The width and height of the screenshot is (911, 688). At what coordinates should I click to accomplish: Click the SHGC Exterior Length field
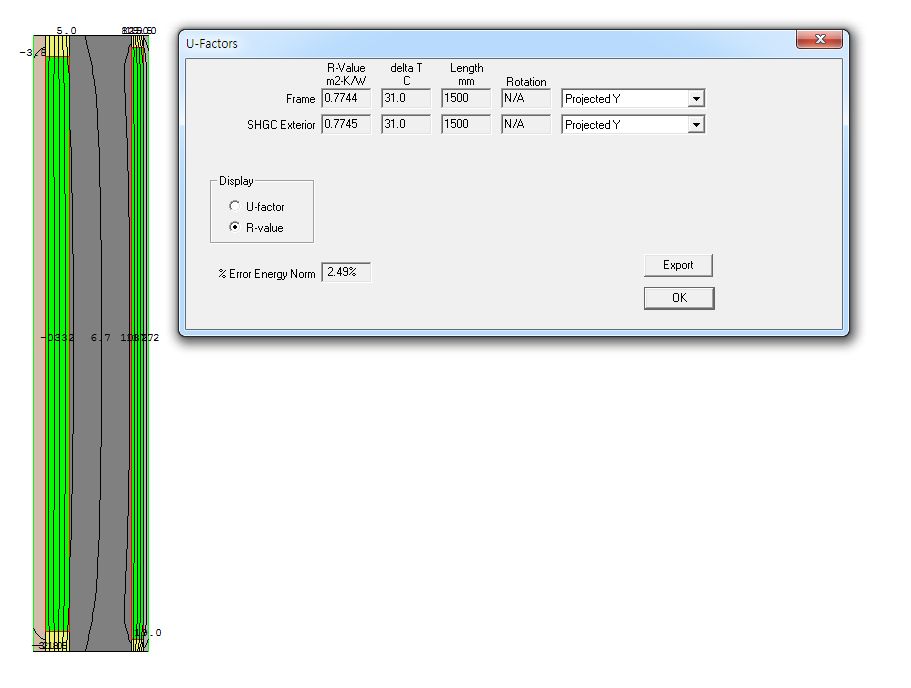pos(466,124)
